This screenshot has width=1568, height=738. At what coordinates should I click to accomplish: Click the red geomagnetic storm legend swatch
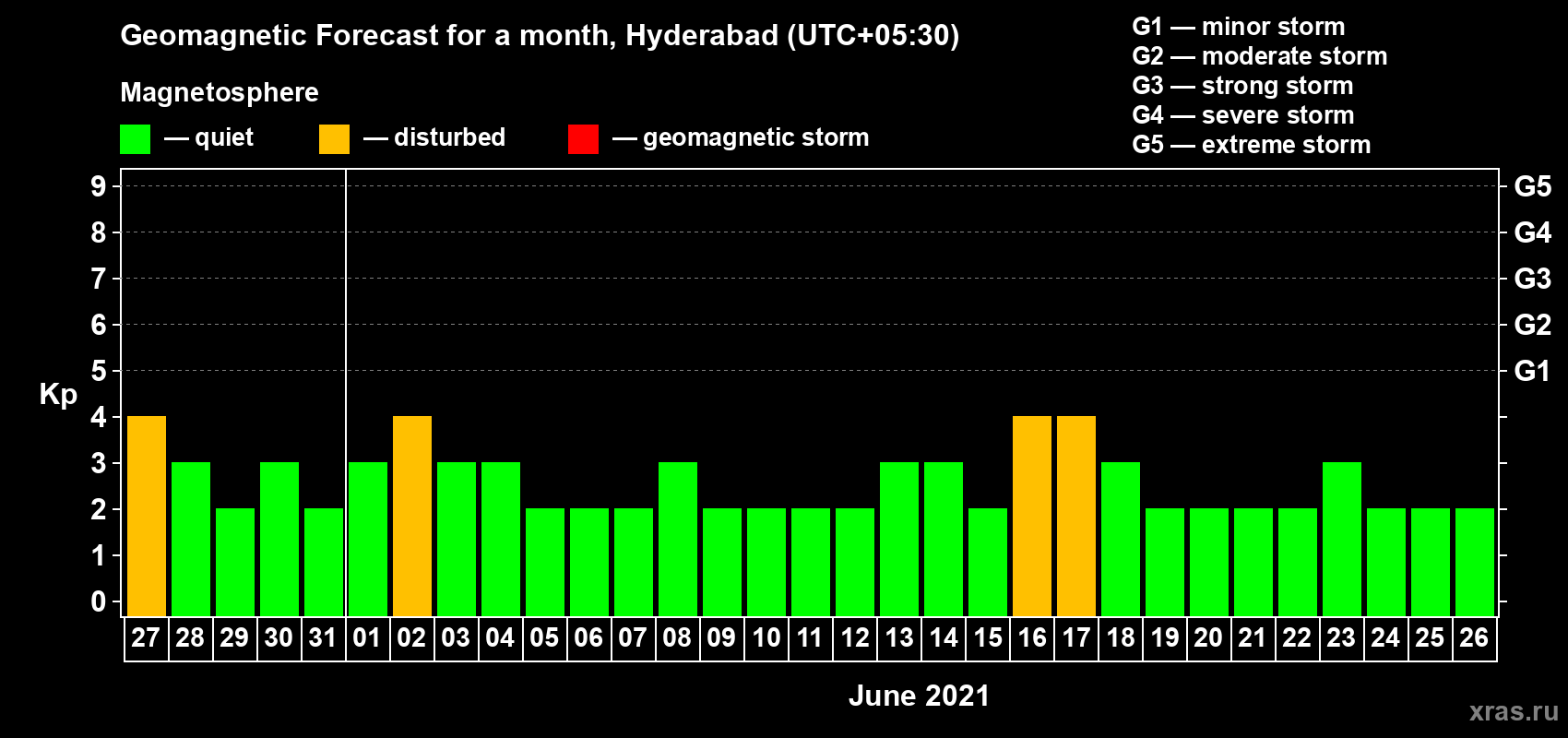583,139
